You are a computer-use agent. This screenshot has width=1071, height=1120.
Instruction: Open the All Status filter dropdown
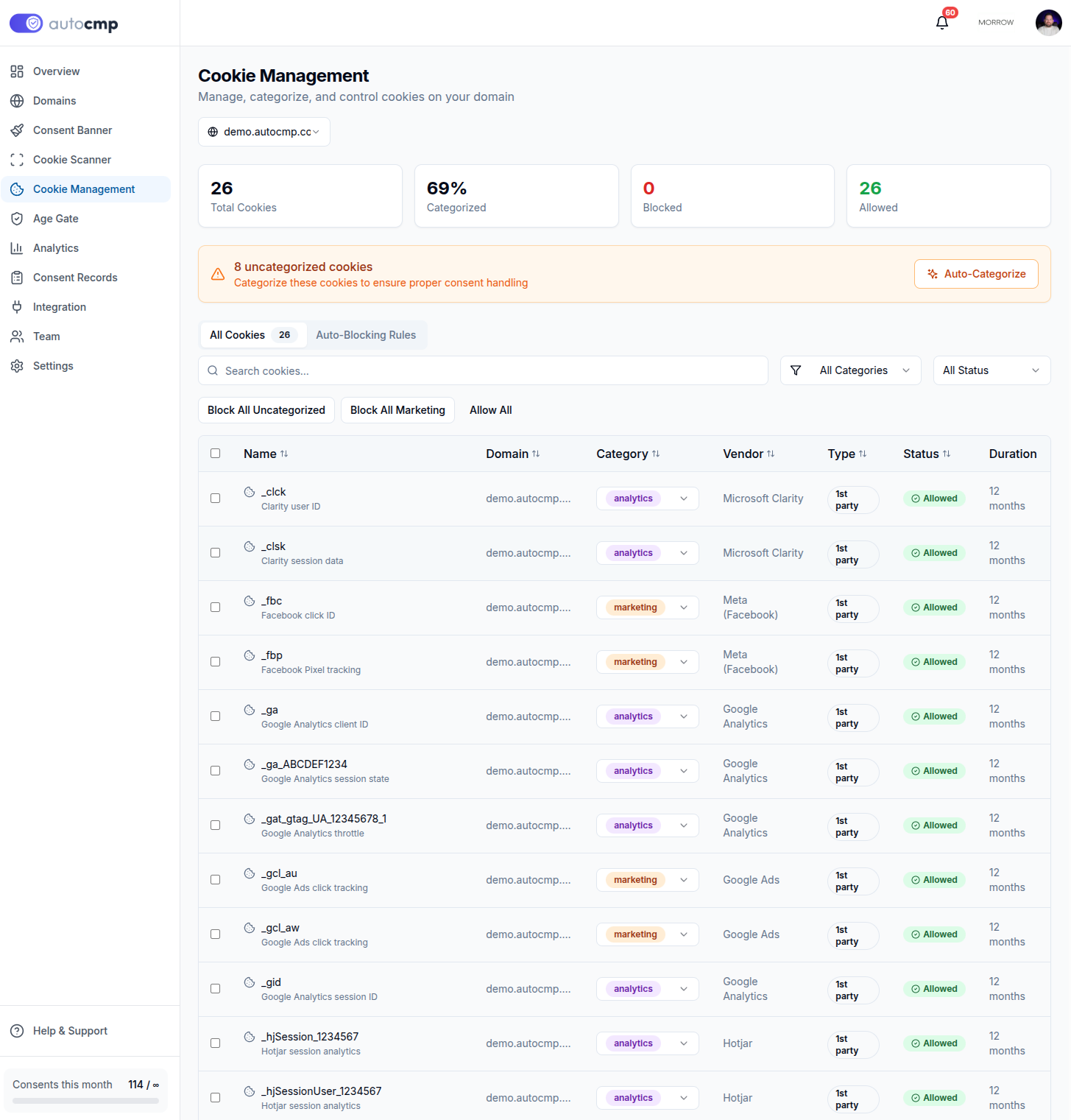[992, 370]
